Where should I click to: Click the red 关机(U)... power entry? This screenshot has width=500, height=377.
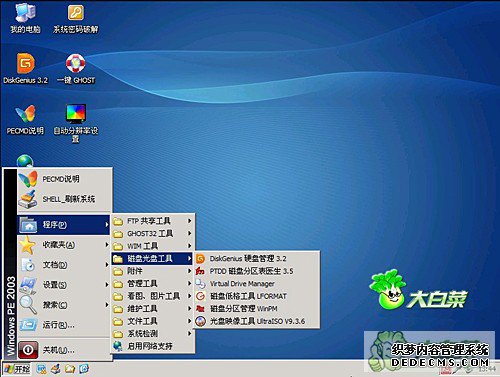64,350
